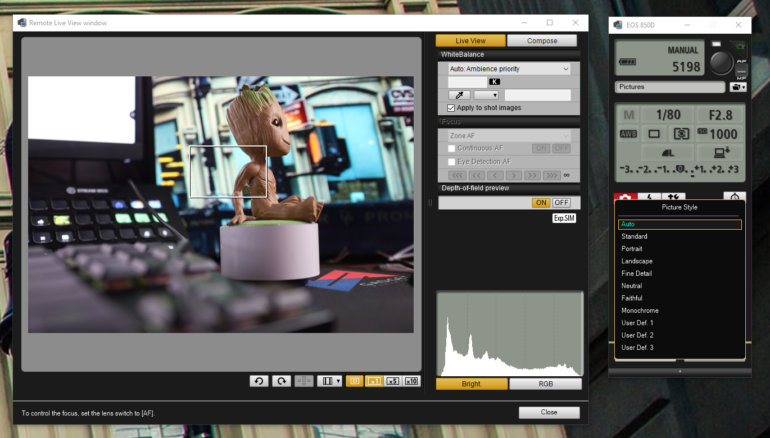
Task: Turn Continuous AF ON
Action: [x=541, y=148]
